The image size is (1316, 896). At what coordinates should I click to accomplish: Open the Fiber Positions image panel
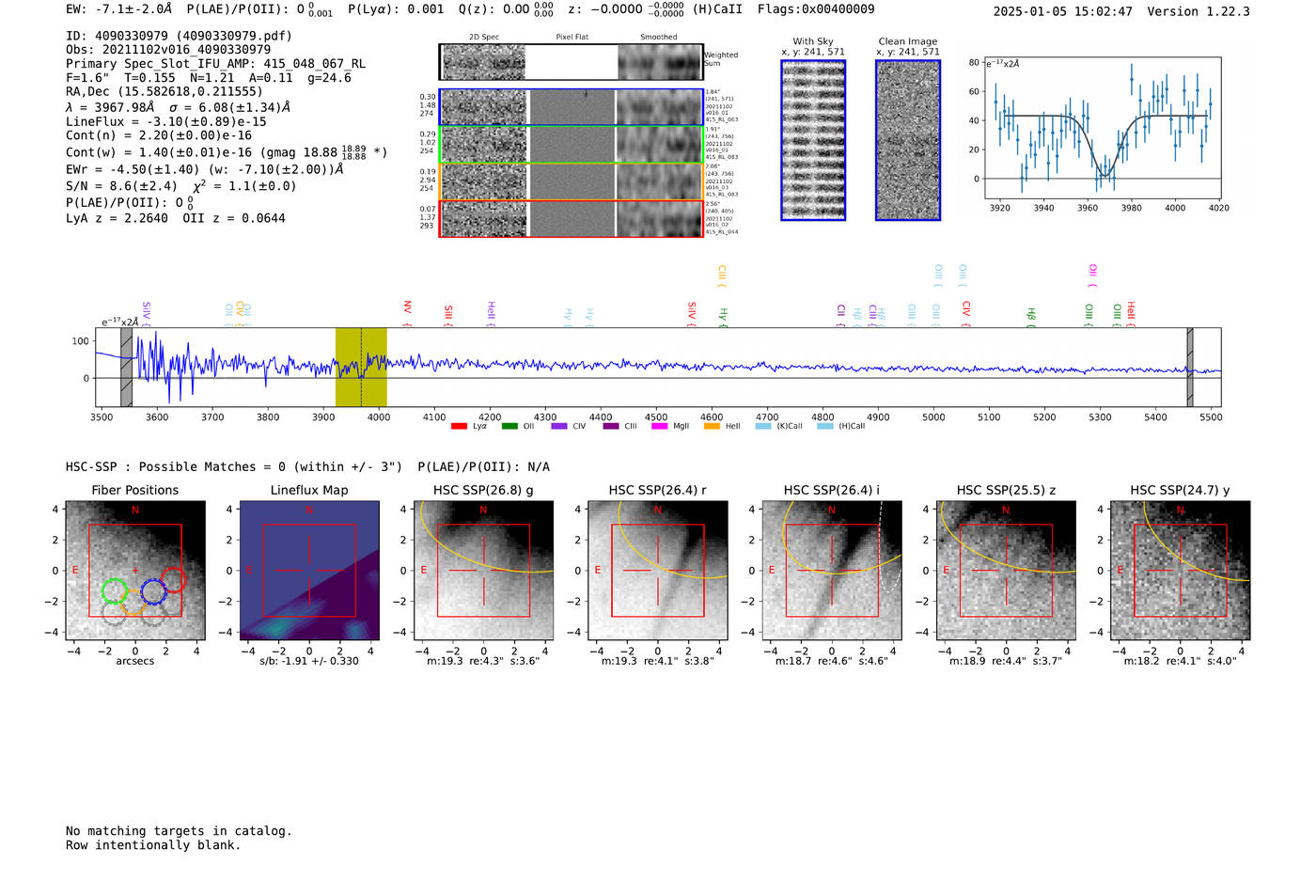pyautogui.click(x=135, y=571)
